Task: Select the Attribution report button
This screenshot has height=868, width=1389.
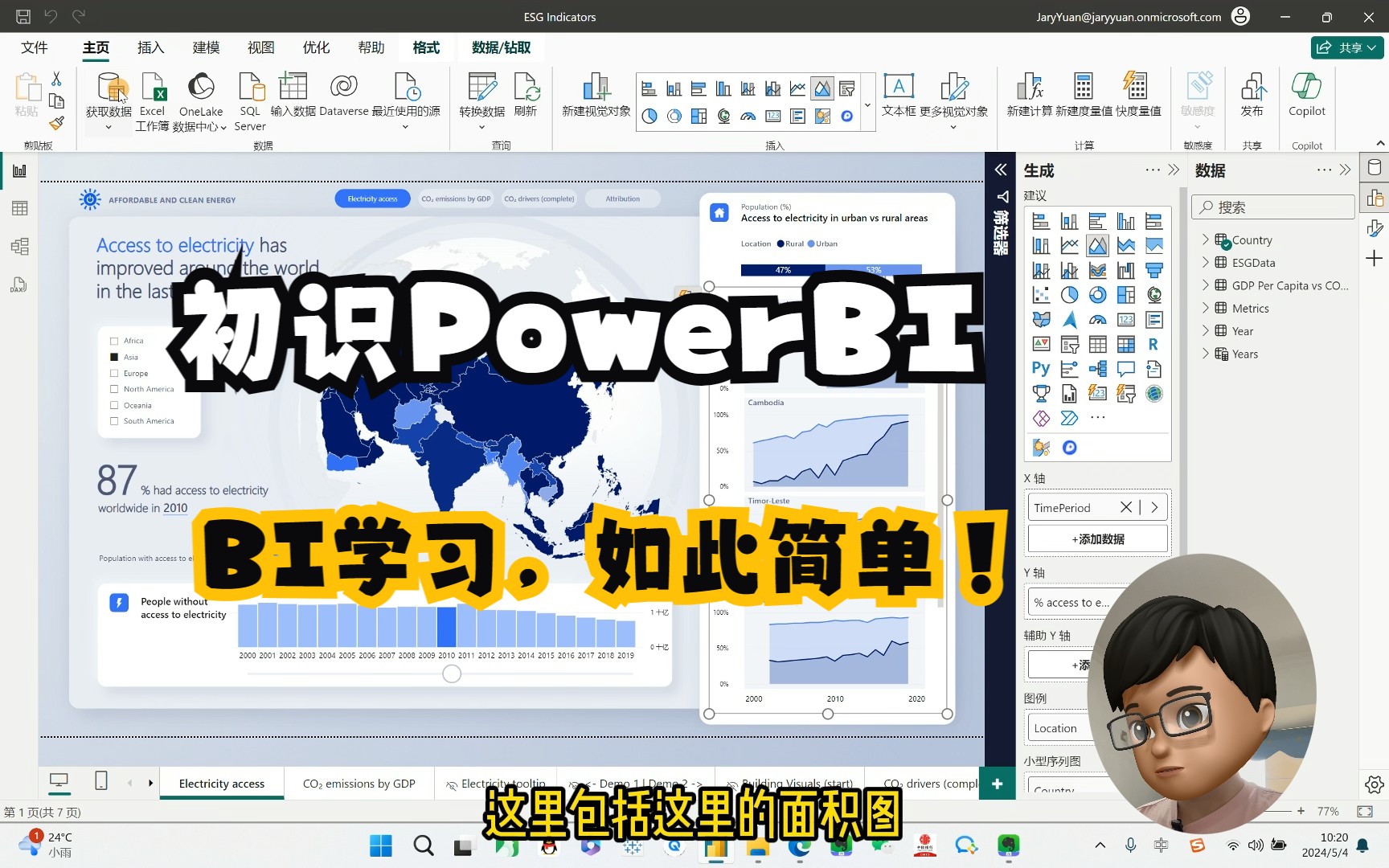Action: 623,199
